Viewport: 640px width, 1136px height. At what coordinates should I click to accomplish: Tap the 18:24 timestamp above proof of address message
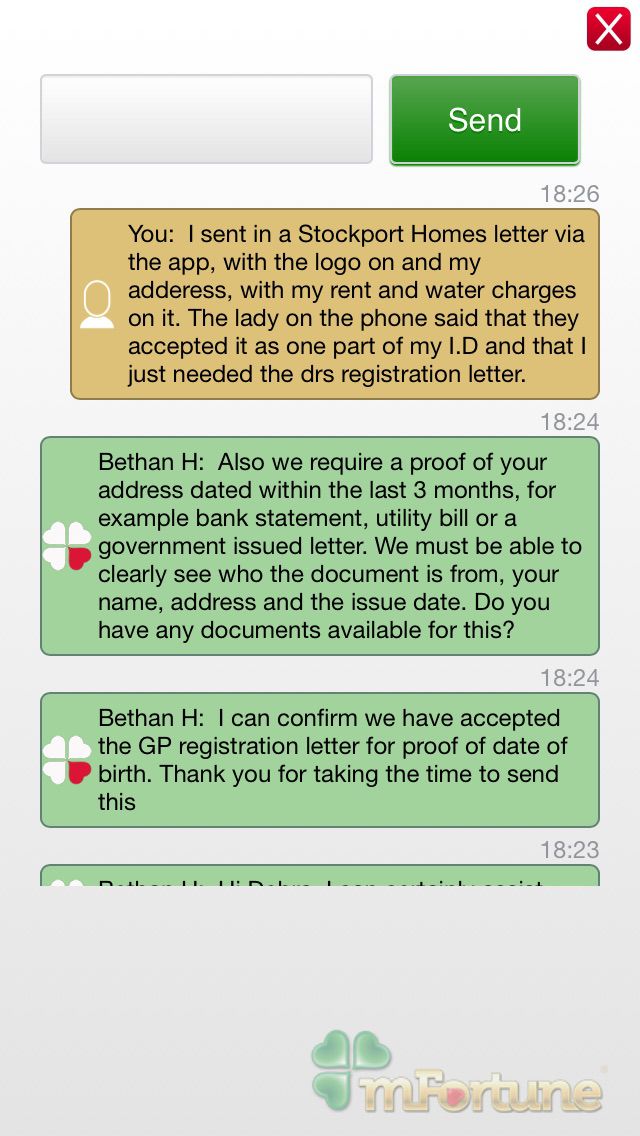click(570, 421)
